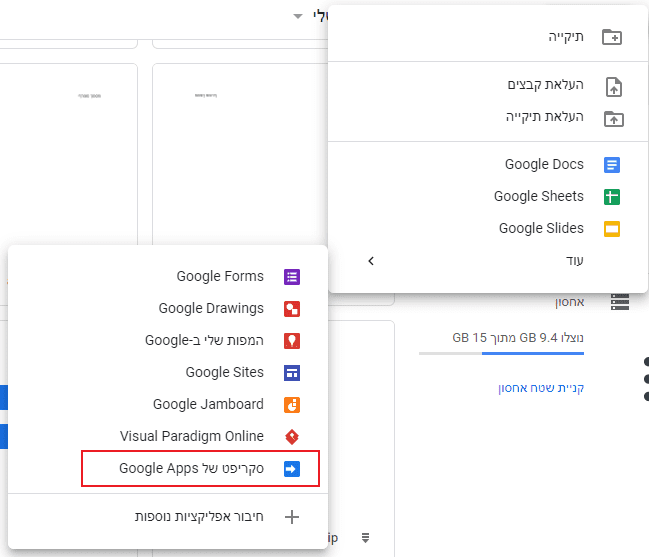
Task: Create a new Google Slides presentation
Action: 488,228
